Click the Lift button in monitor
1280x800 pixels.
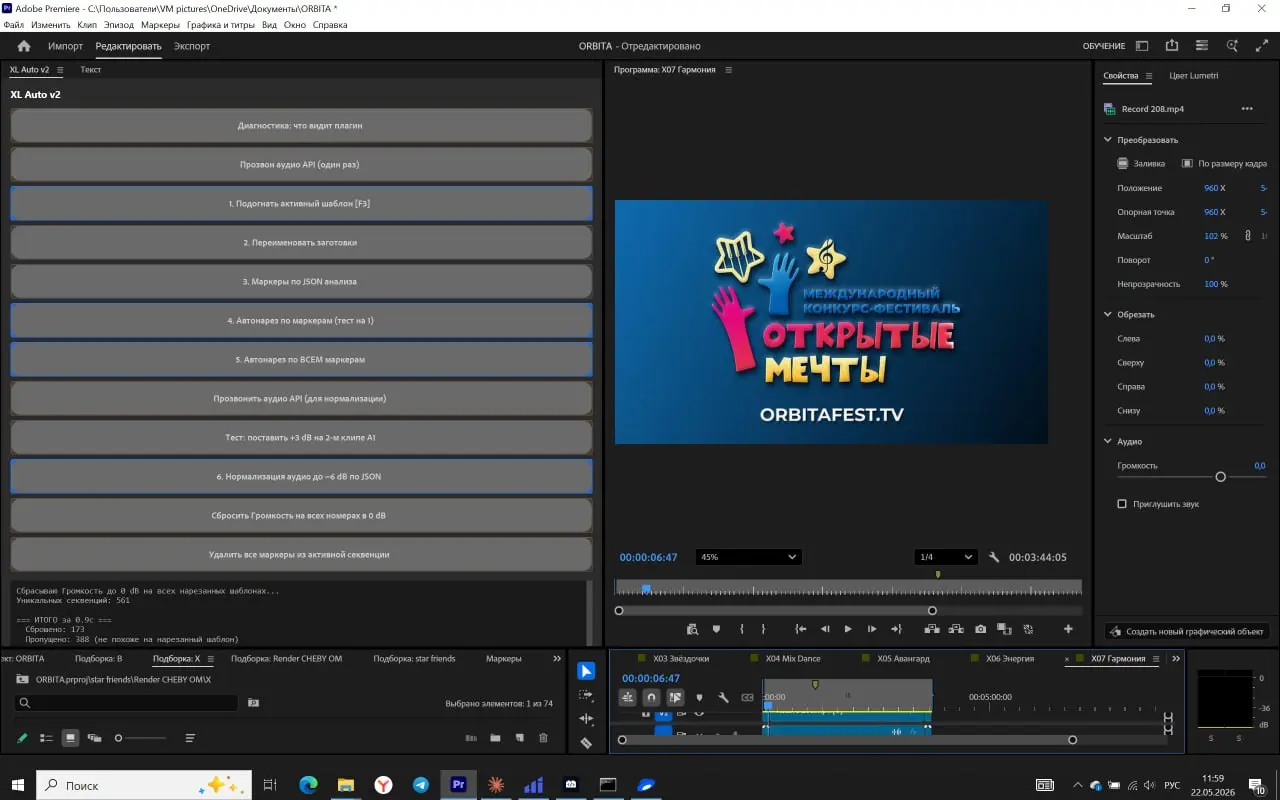coord(932,629)
